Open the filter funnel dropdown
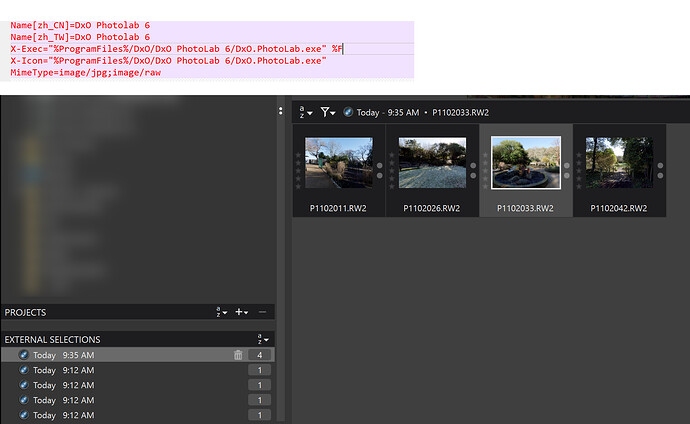Screen dimensions: 690x424 (x=328, y=112)
